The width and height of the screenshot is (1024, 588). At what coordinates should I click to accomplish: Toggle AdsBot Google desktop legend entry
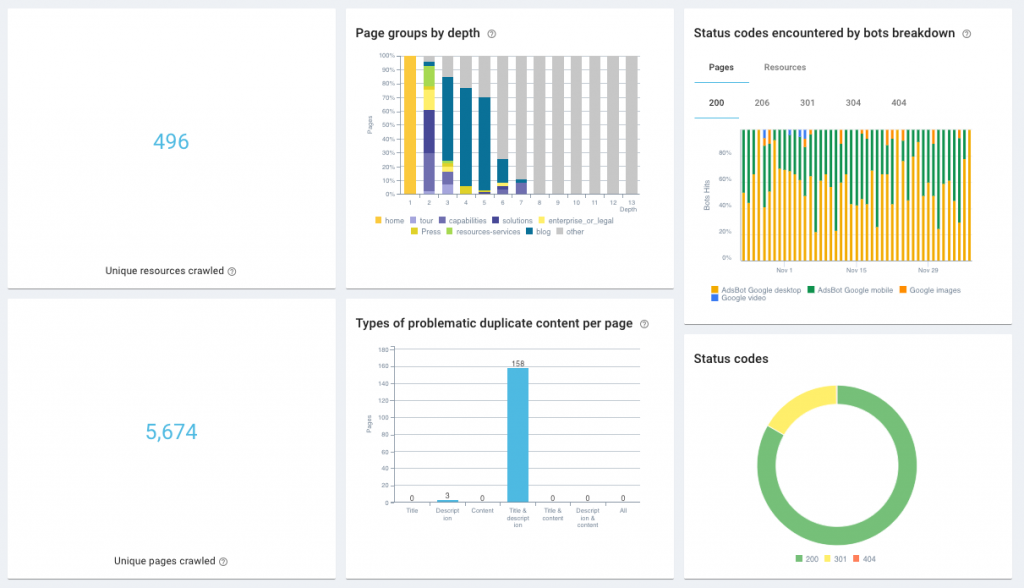click(756, 289)
